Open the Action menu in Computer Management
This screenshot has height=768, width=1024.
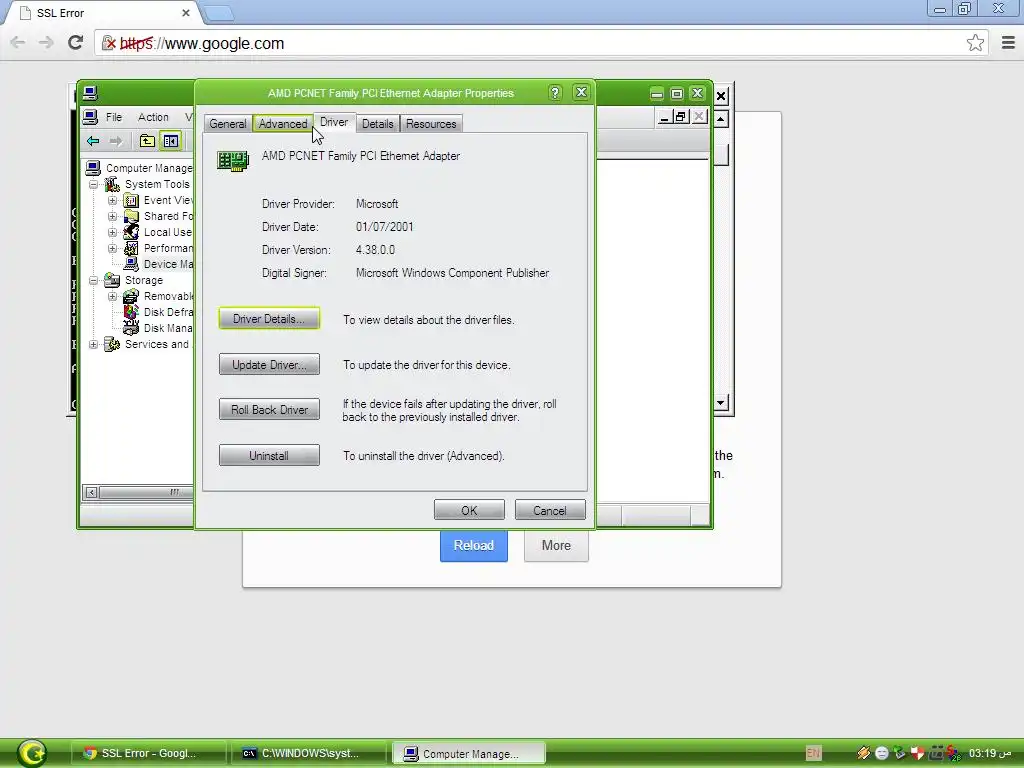coord(153,117)
